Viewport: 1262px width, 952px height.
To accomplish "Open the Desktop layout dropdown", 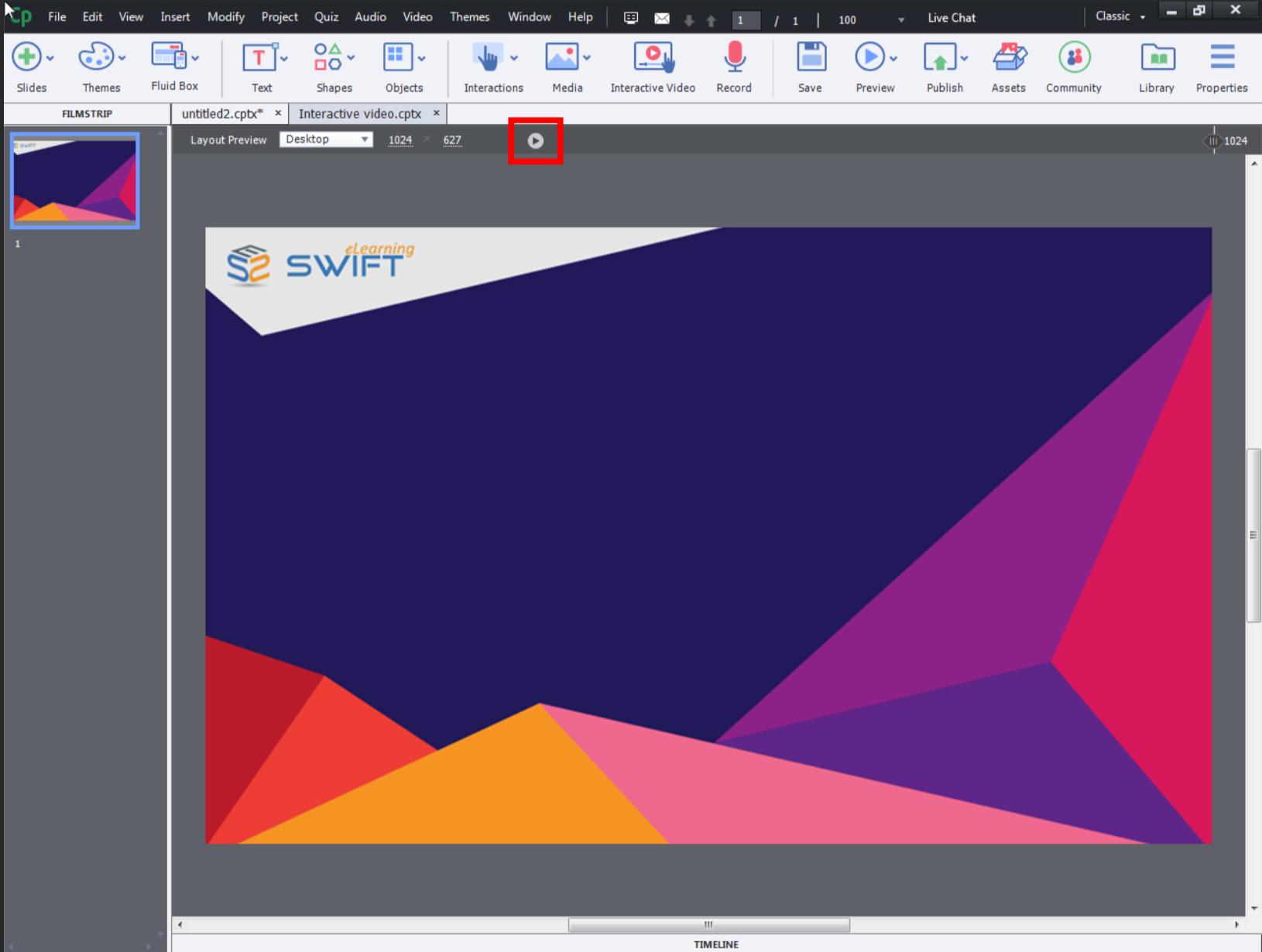I will (x=326, y=139).
